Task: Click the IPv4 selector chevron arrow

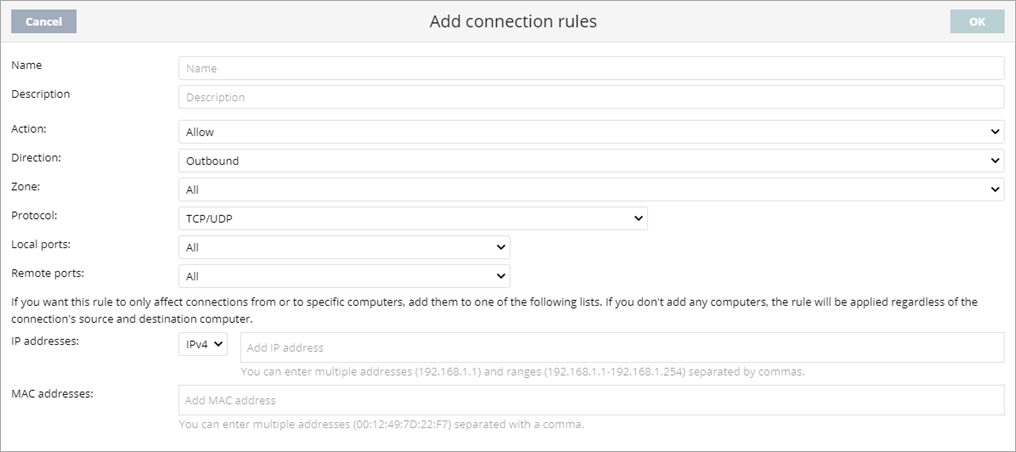Action: coord(219,345)
